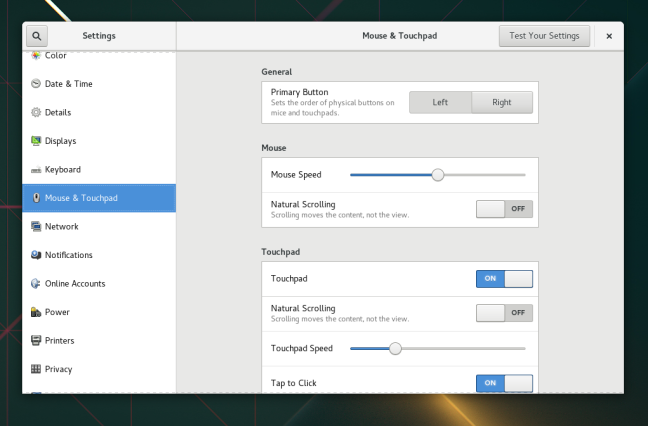The image size is (648, 426).
Task: Click Test Your Settings button
Action: (x=544, y=36)
